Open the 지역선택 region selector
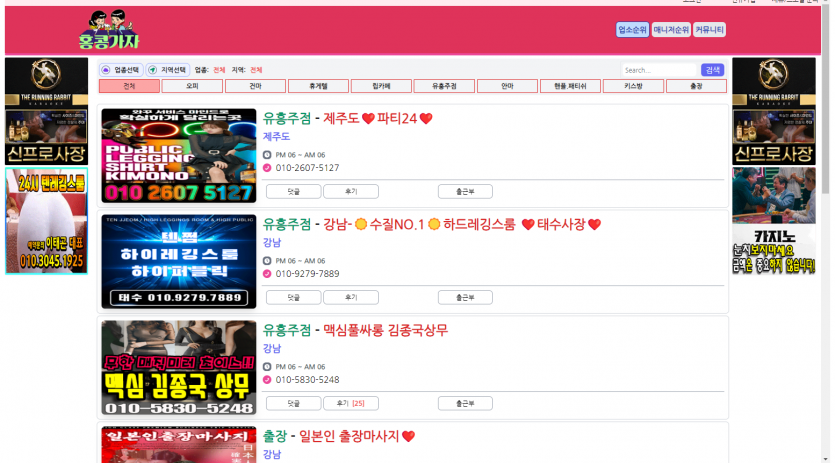This screenshot has height=463, width=835. [x=168, y=70]
